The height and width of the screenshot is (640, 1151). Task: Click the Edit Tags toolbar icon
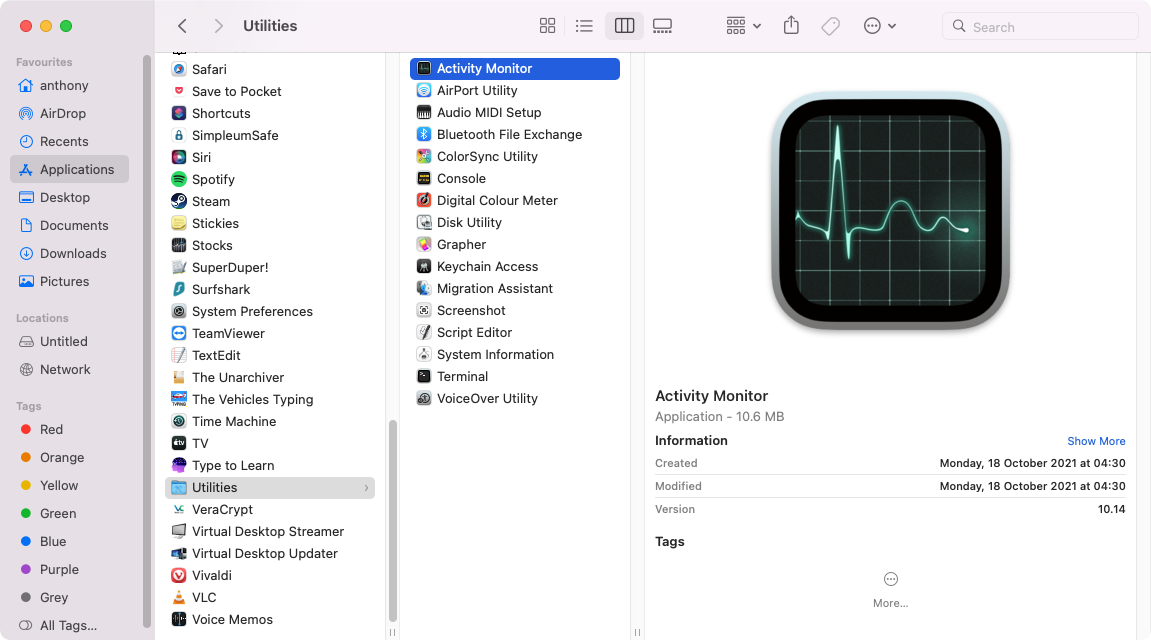830,26
